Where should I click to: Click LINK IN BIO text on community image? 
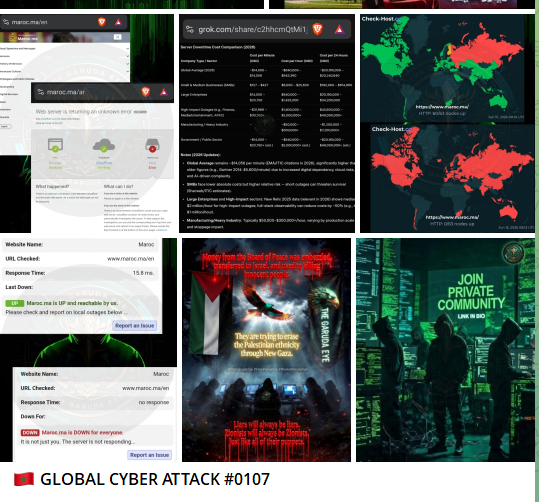[x=471, y=316]
